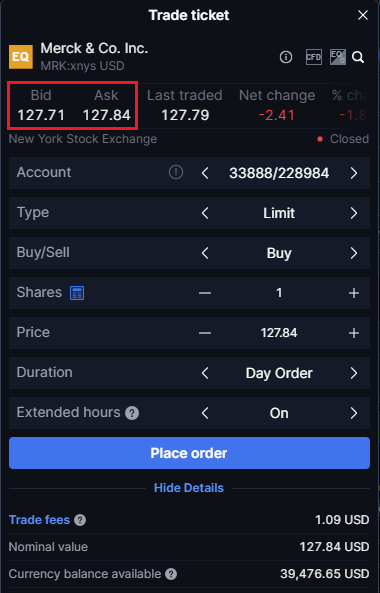The width and height of the screenshot is (380, 593).
Task: Switch Extended hours using left arrow
Action: tap(205, 413)
